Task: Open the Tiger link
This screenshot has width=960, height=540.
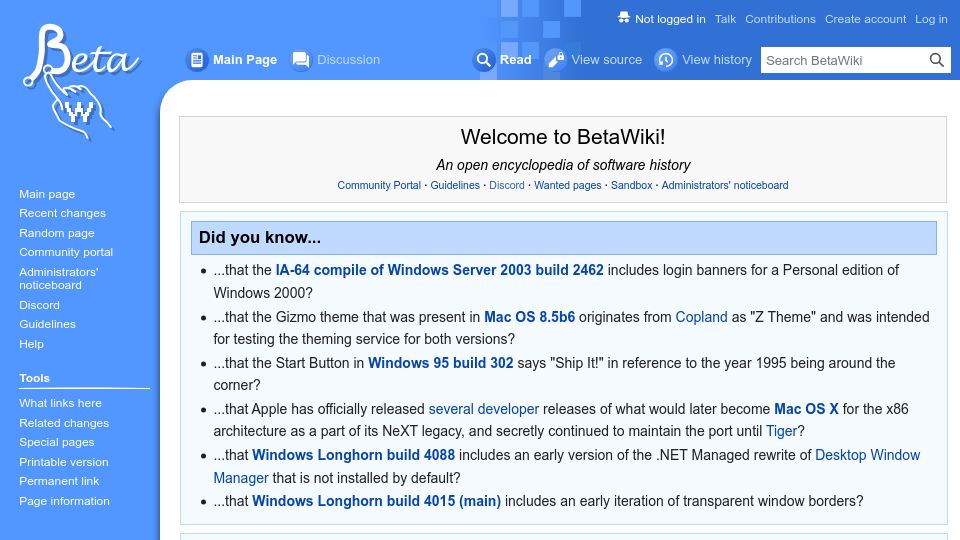Action: coord(781,431)
